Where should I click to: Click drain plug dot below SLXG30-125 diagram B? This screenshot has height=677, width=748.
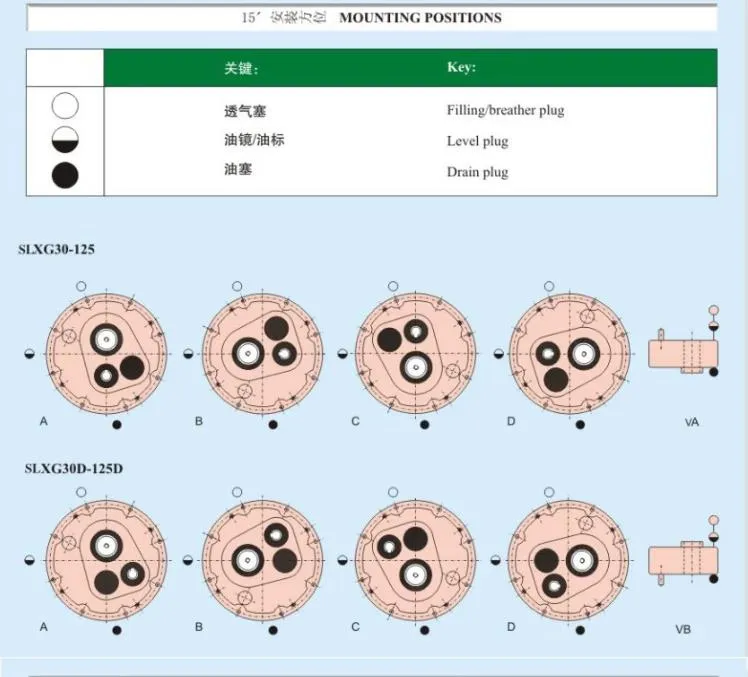tap(273, 425)
